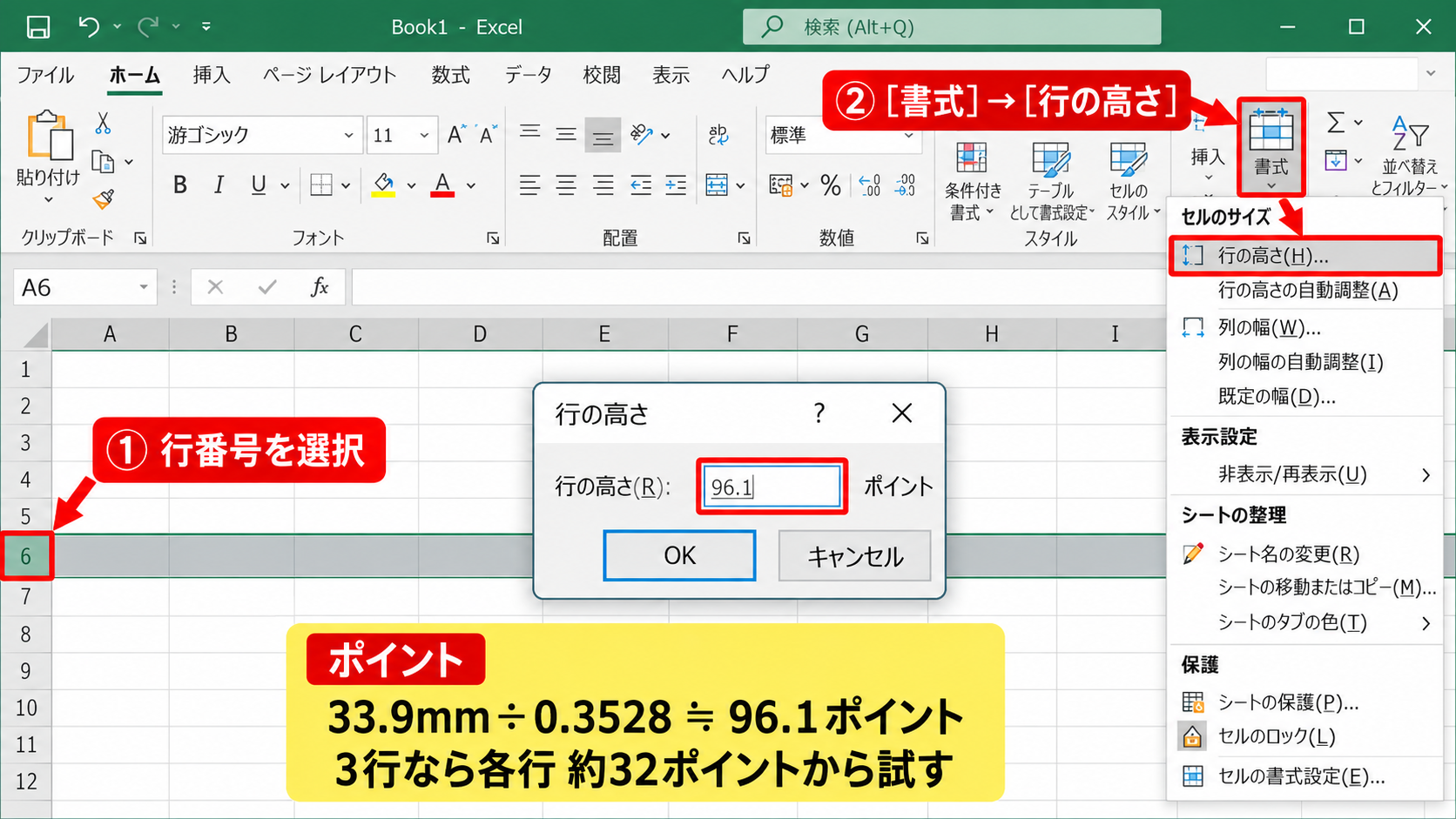Open 数値 number dialog launcher
Viewport: 1456px width, 819px height.
(x=922, y=238)
